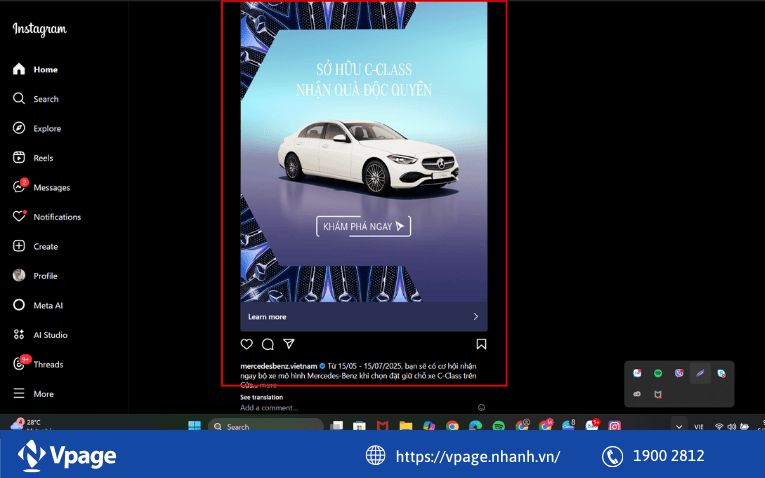Open Spotify from the system tray popup
This screenshot has height=478, width=765.
[658, 373]
